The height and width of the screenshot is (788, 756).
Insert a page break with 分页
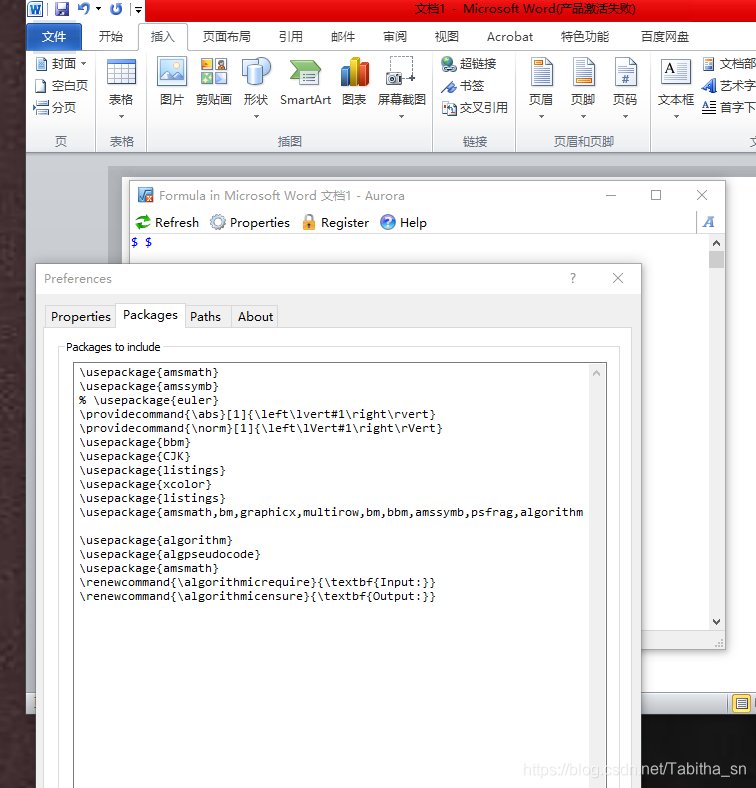(x=54, y=108)
